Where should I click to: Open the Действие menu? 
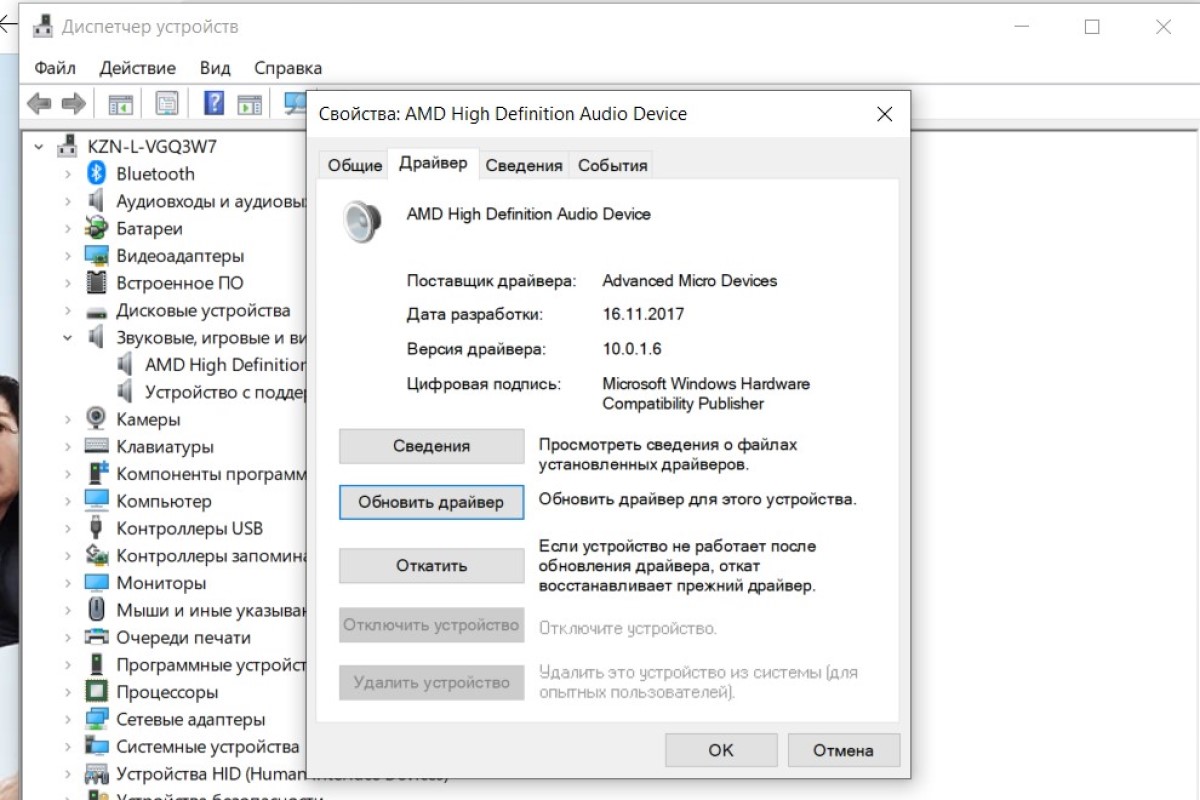[137, 68]
